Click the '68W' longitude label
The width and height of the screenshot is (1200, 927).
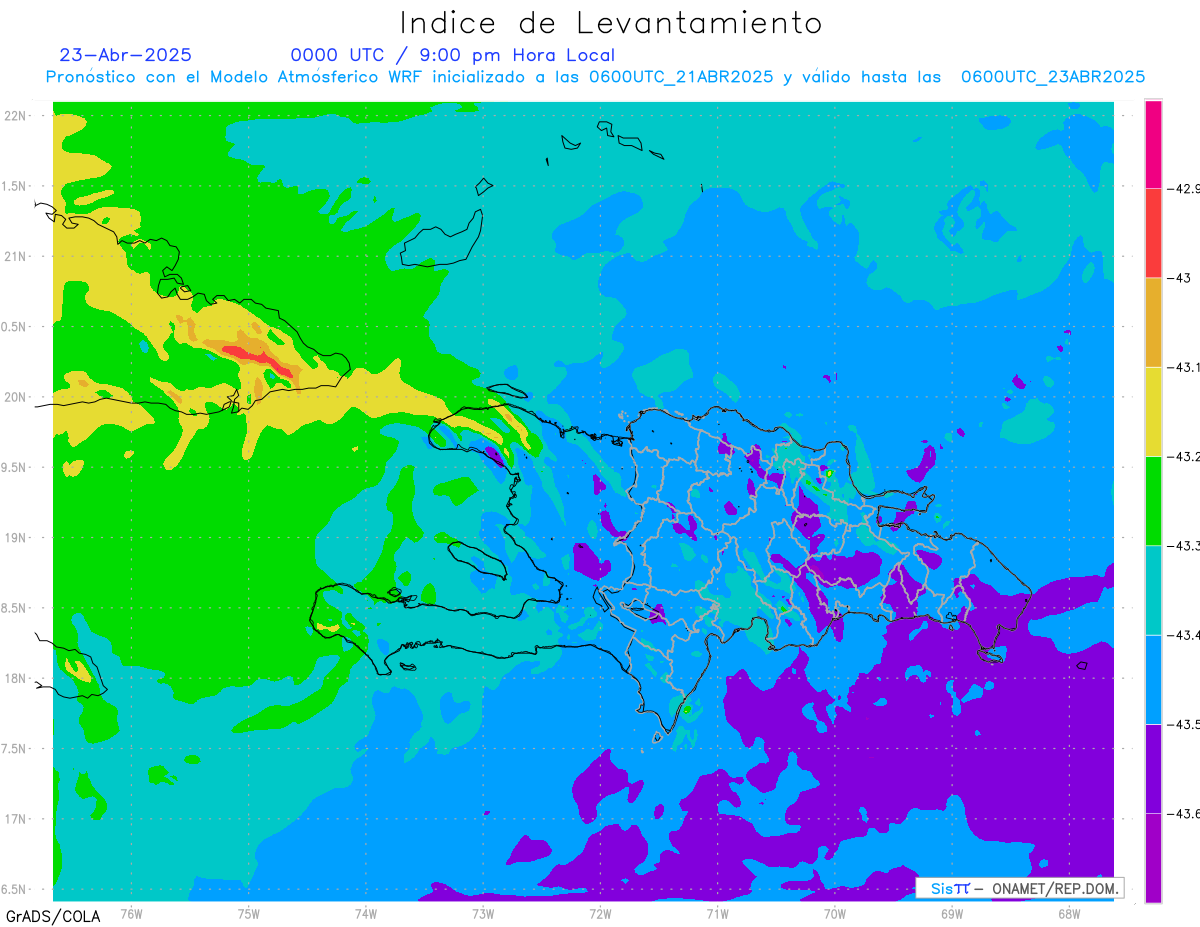click(x=1069, y=913)
